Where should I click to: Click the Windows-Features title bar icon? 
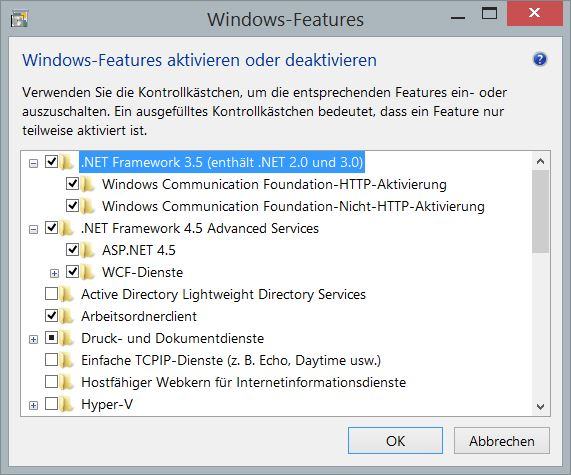click(19, 19)
